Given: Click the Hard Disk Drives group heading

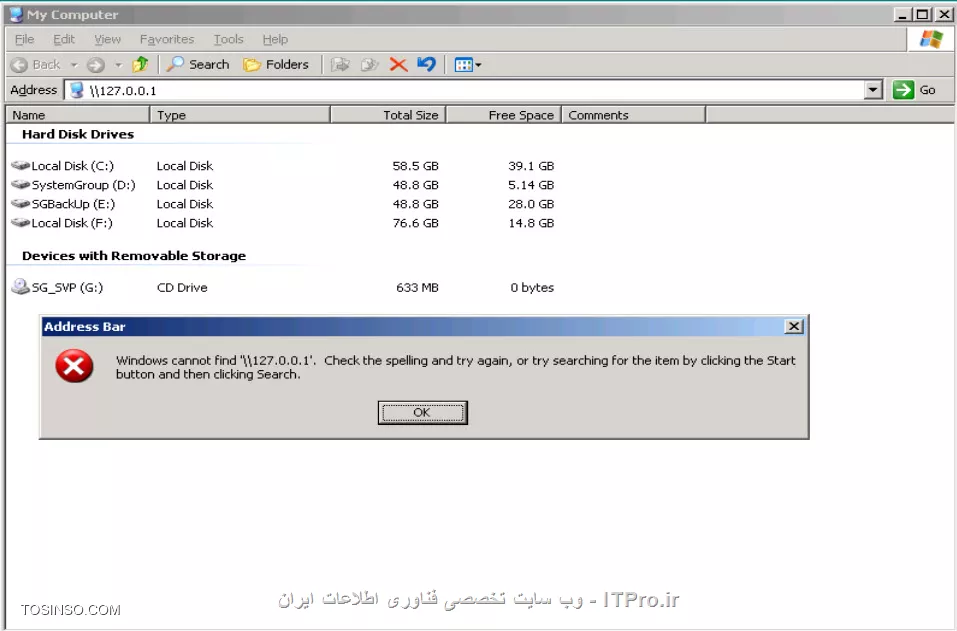Looking at the screenshot, I should [x=78, y=134].
